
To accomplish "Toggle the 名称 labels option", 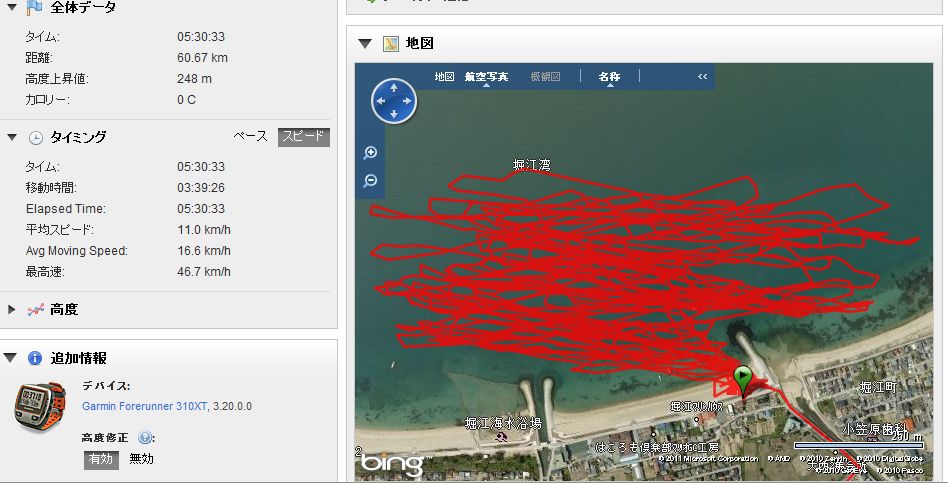I will click(x=609, y=77).
